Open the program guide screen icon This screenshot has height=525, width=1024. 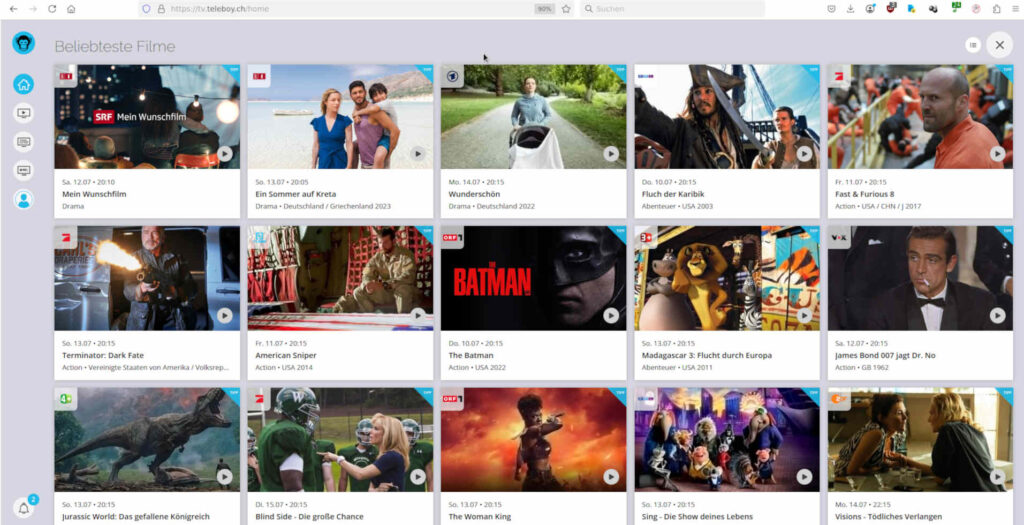tap(24, 142)
